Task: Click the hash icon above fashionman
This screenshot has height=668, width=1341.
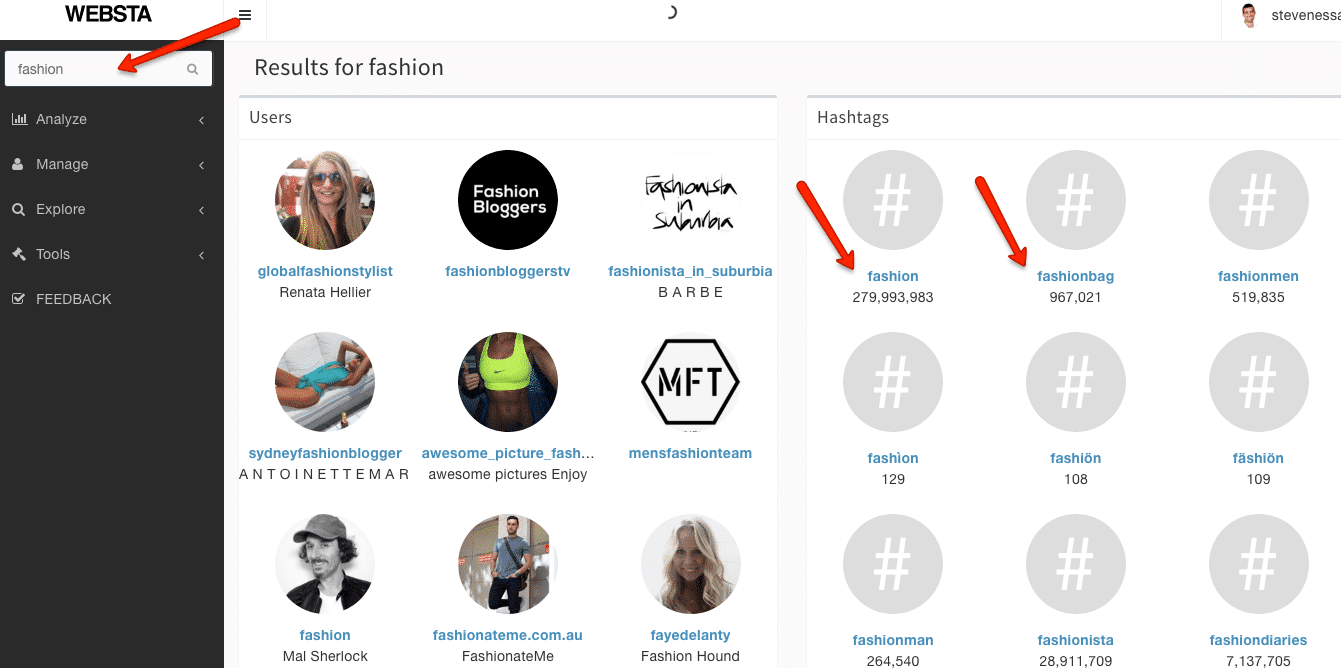Action: [x=893, y=564]
